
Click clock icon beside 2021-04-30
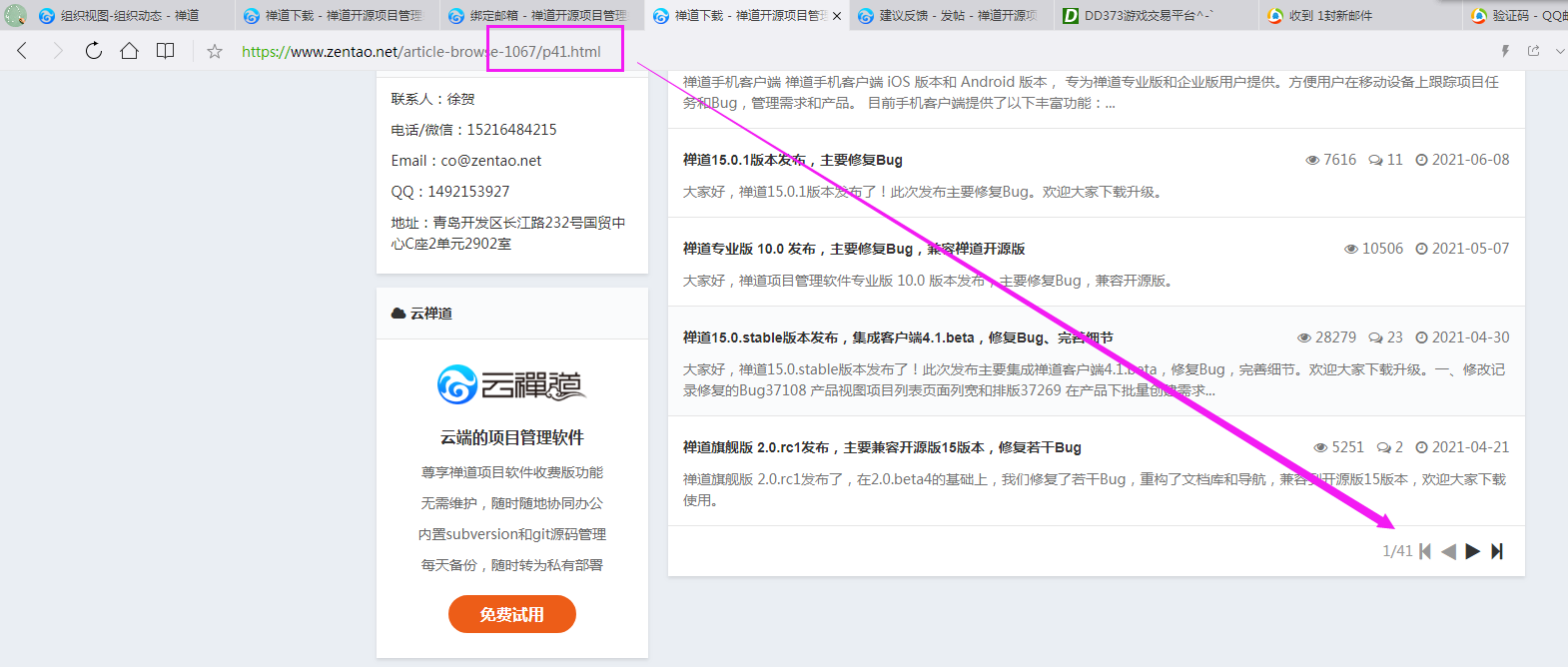pyautogui.click(x=1421, y=337)
